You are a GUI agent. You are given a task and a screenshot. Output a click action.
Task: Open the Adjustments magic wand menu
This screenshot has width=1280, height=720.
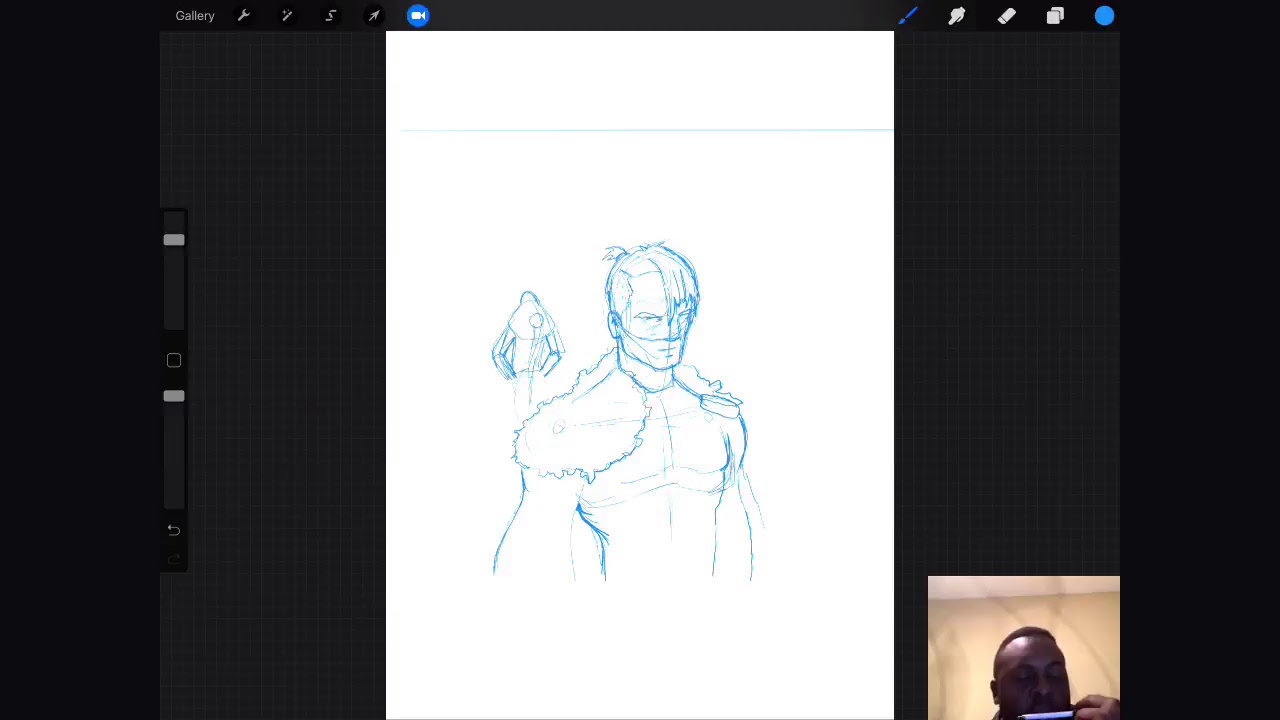coord(287,16)
